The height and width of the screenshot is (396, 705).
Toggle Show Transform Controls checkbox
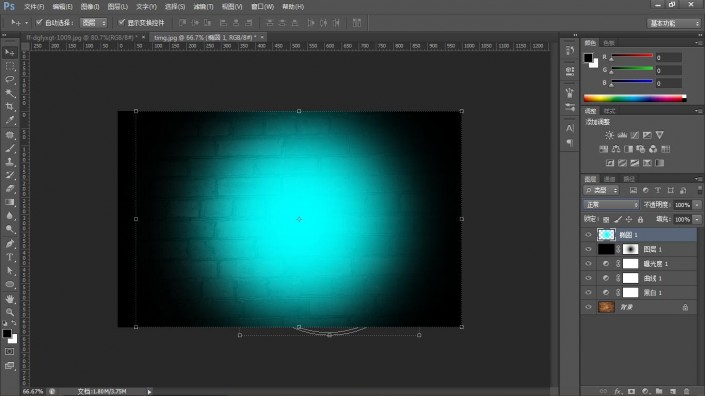pos(121,22)
